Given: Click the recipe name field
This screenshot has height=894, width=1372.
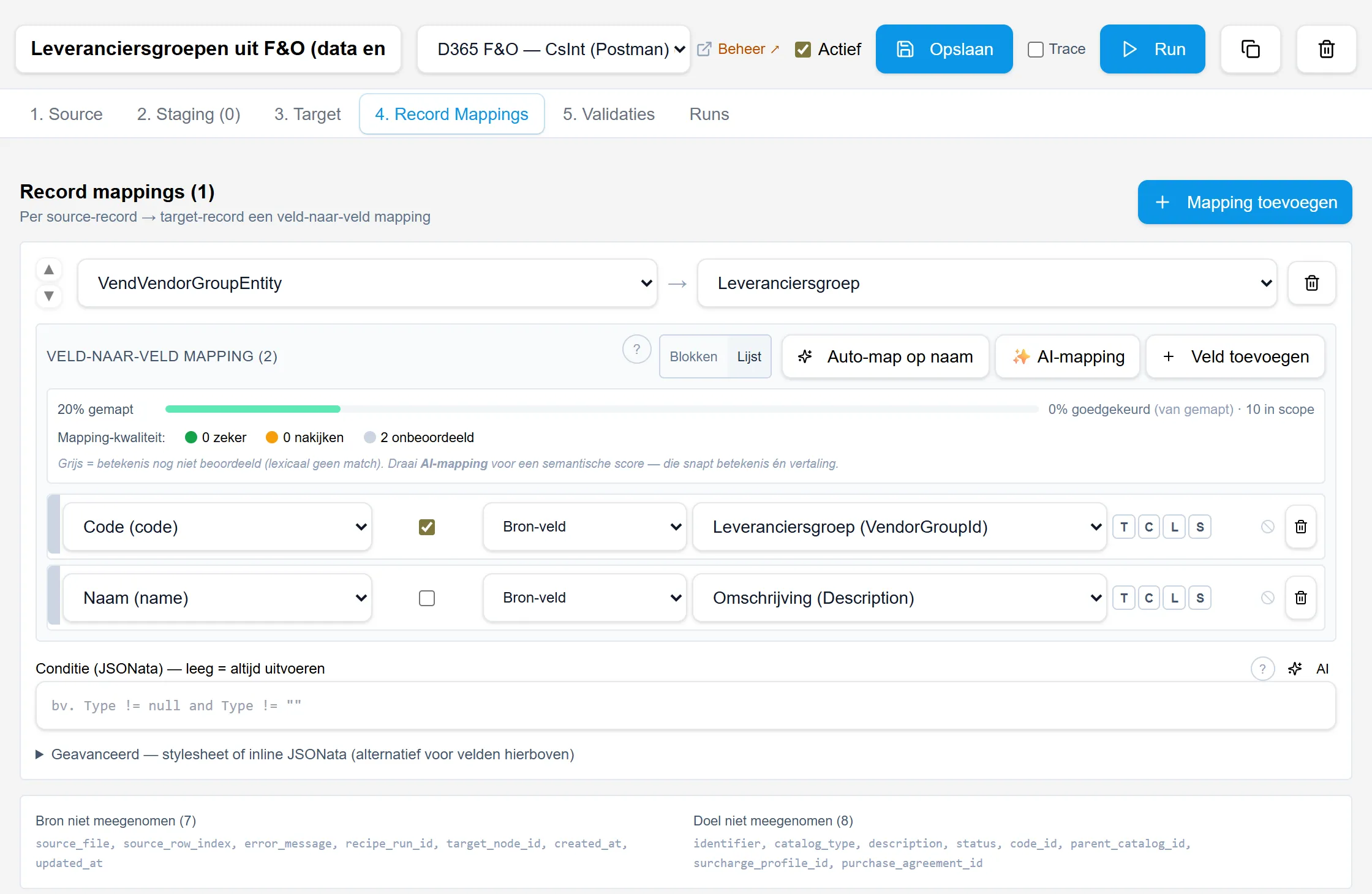Looking at the screenshot, I should [208, 49].
